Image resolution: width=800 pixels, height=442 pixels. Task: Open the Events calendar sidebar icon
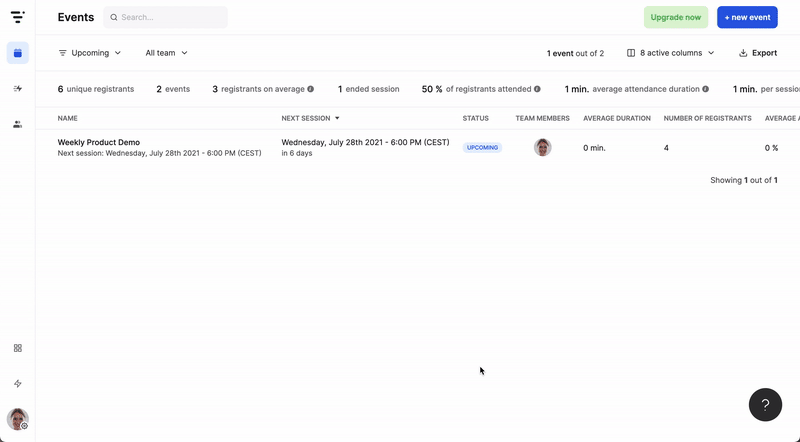click(18, 53)
